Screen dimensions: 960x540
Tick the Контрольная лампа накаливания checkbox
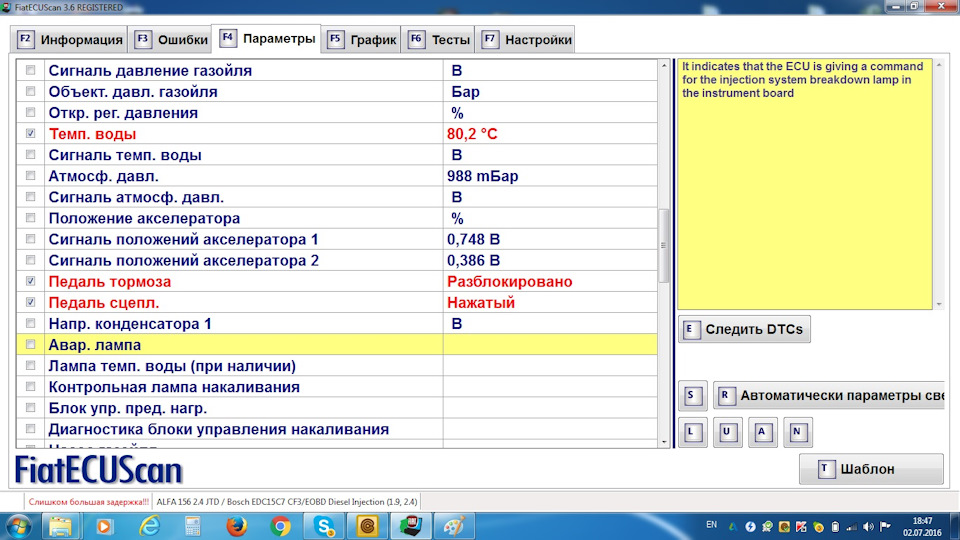(x=31, y=387)
